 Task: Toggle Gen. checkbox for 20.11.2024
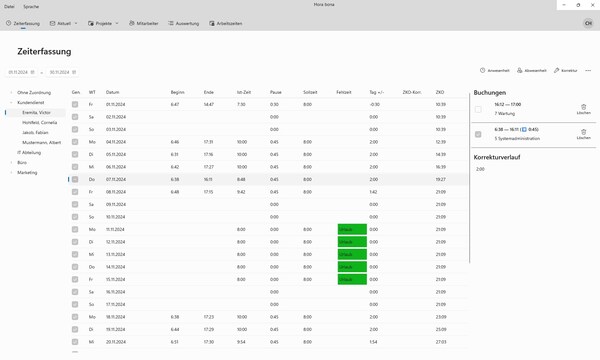pos(75,342)
